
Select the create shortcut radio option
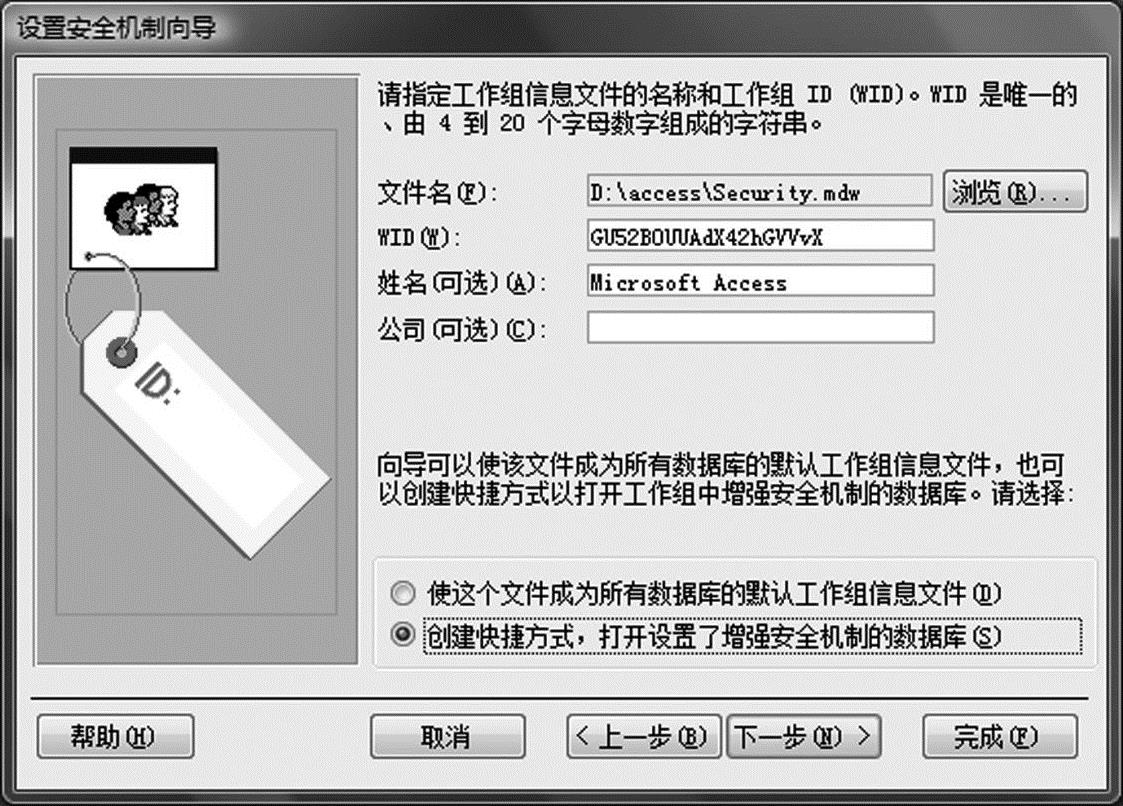point(403,634)
